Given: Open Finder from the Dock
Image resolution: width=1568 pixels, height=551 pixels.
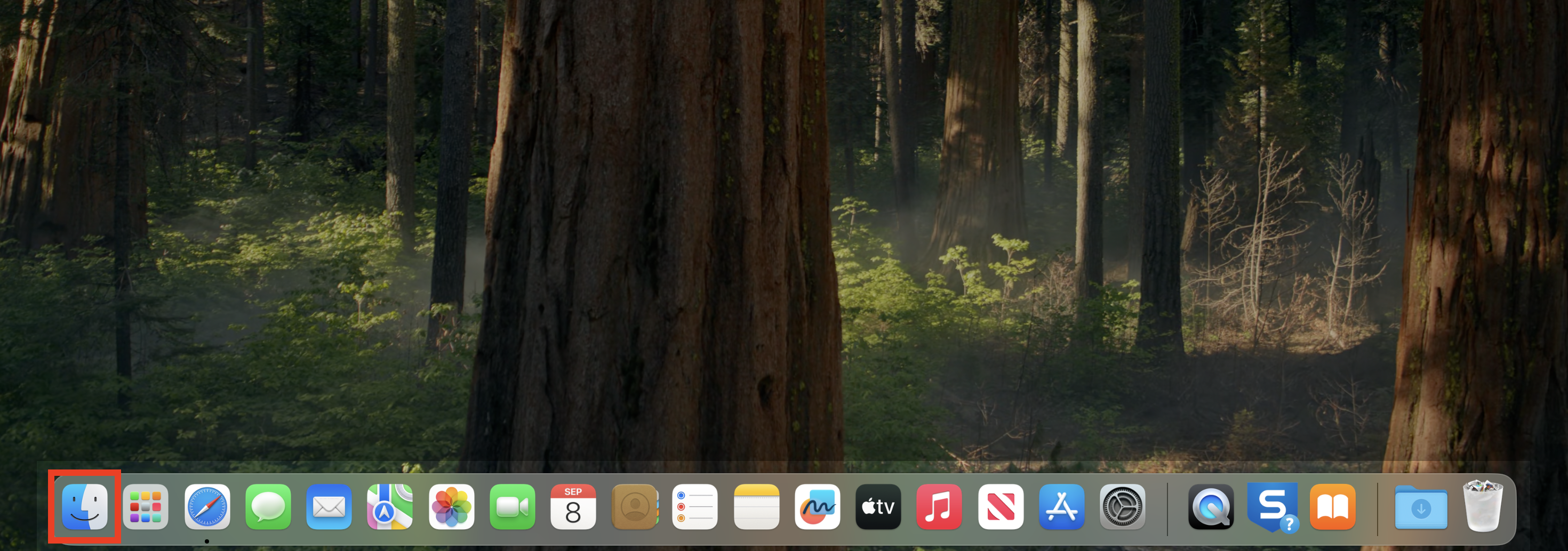Looking at the screenshot, I should point(85,507).
